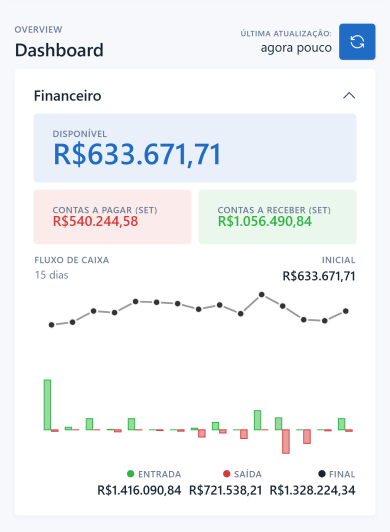Select the tallest green bar in chart
Image resolution: width=390 pixels, height=532 pixels.
[48, 405]
